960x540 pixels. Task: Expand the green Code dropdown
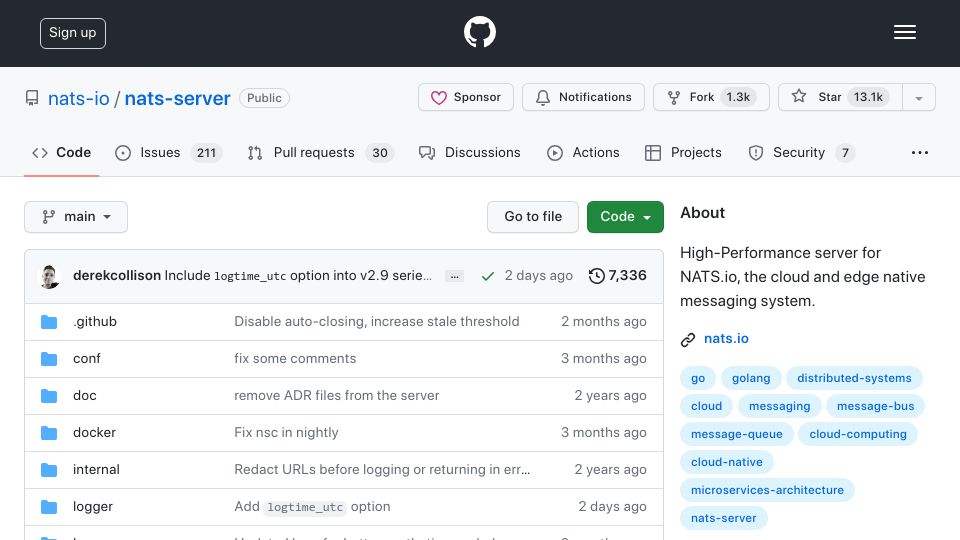tap(625, 217)
